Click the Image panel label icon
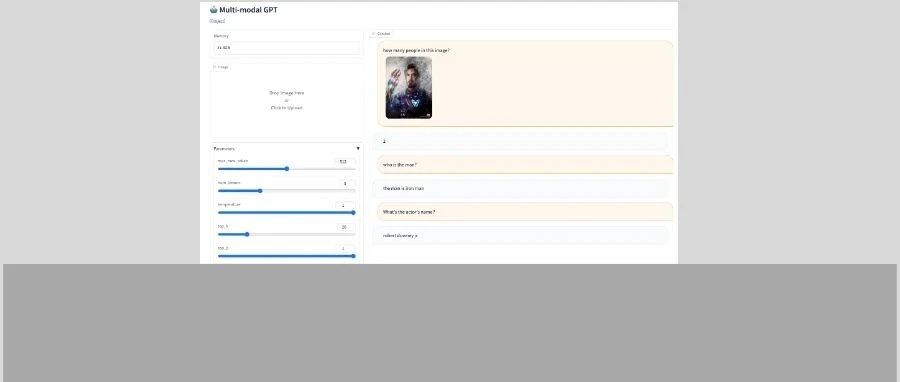The image size is (900, 382). 215,67
